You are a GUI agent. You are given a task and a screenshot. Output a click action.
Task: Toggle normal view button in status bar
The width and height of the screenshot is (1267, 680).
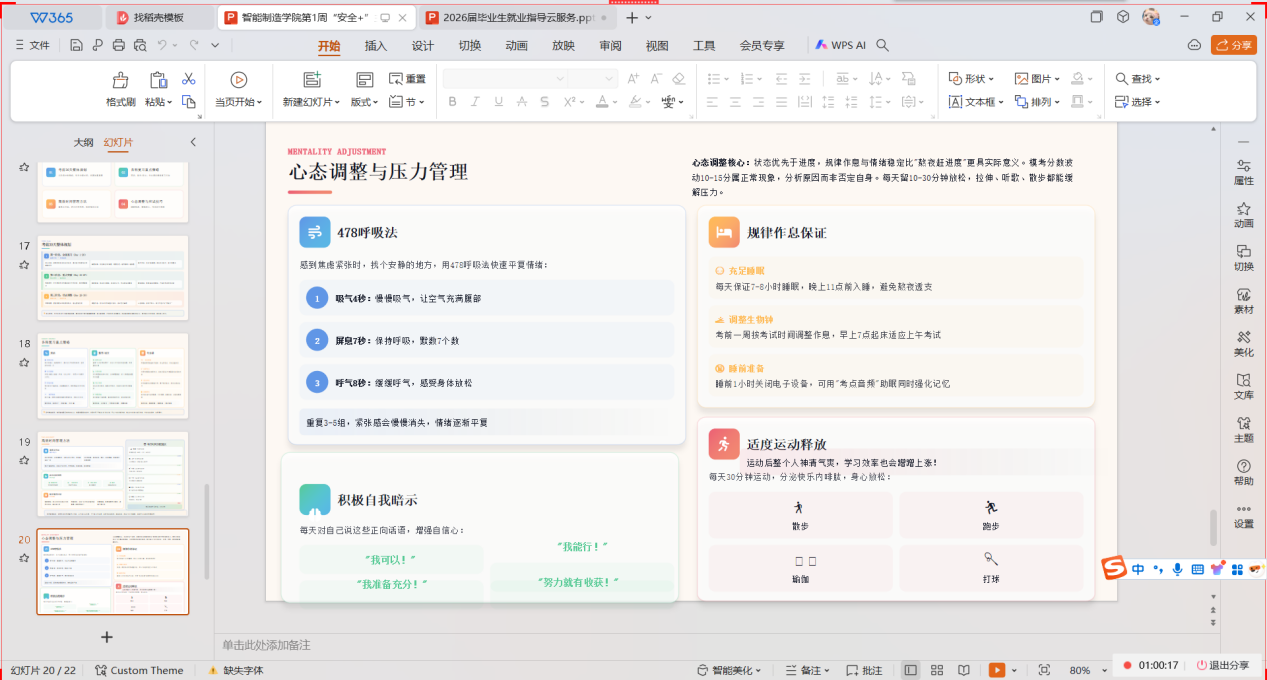click(x=910, y=670)
